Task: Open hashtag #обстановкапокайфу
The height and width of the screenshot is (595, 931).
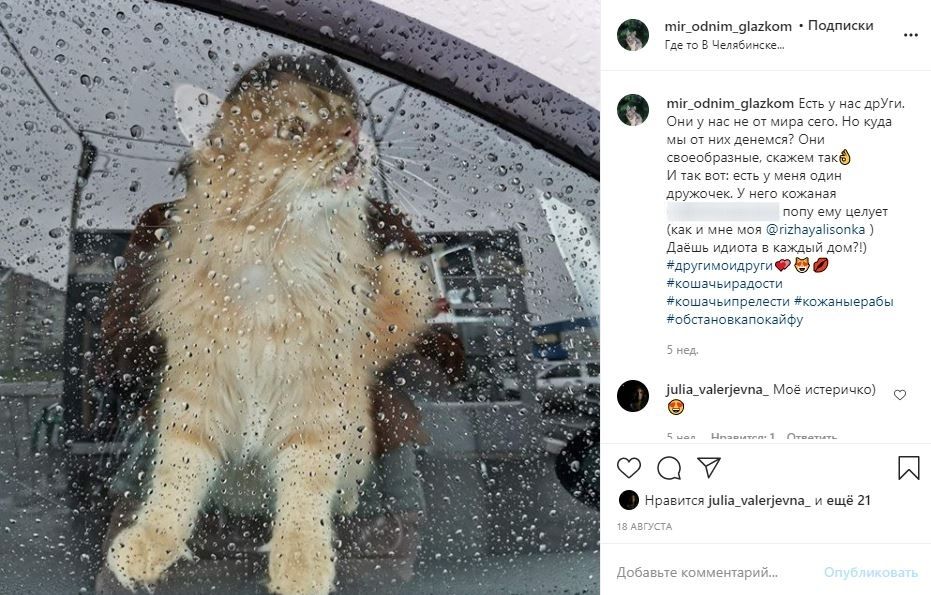Action: coord(734,319)
